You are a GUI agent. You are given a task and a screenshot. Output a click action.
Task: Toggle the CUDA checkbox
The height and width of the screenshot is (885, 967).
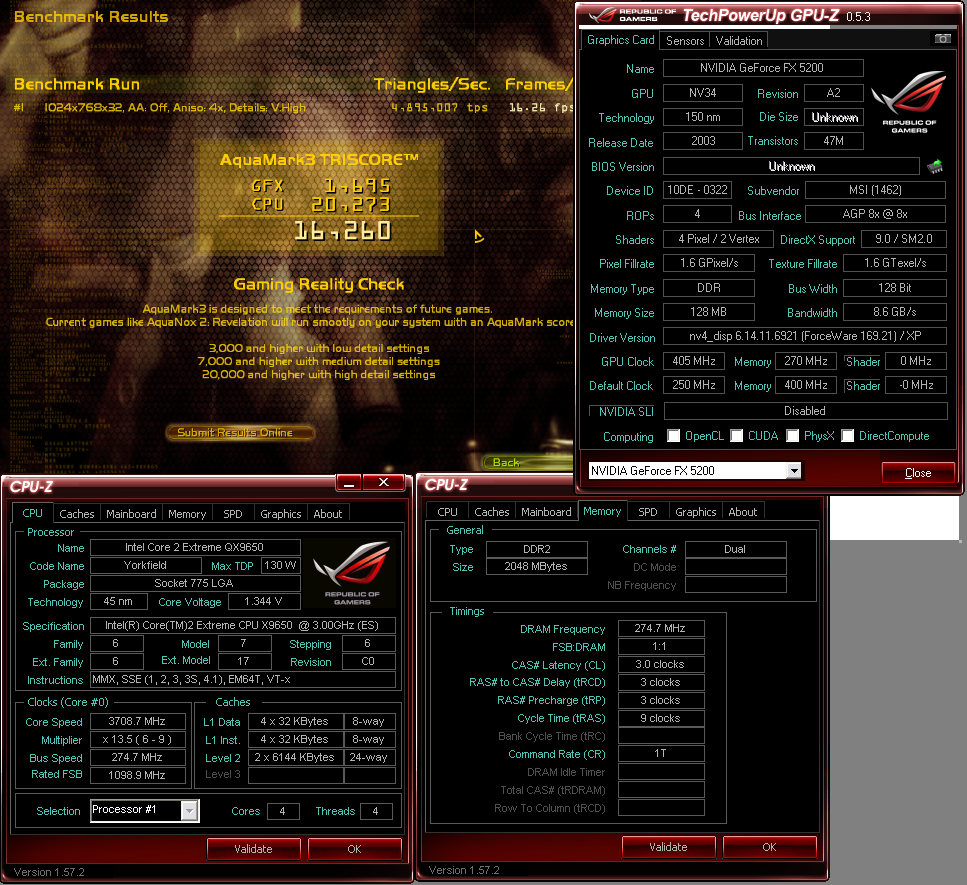tap(736, 436)
